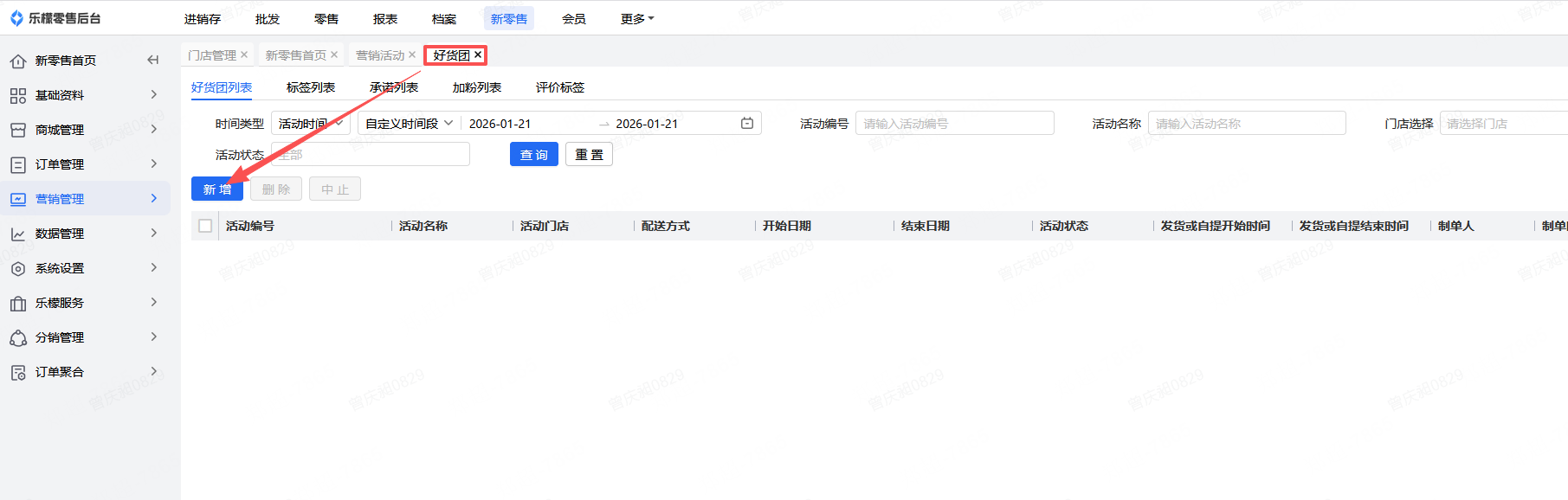The width and height of the screenshot is (1568, 500).
Task: Click the 乐檬零售后台 logo icon
Action: point(16,18)
